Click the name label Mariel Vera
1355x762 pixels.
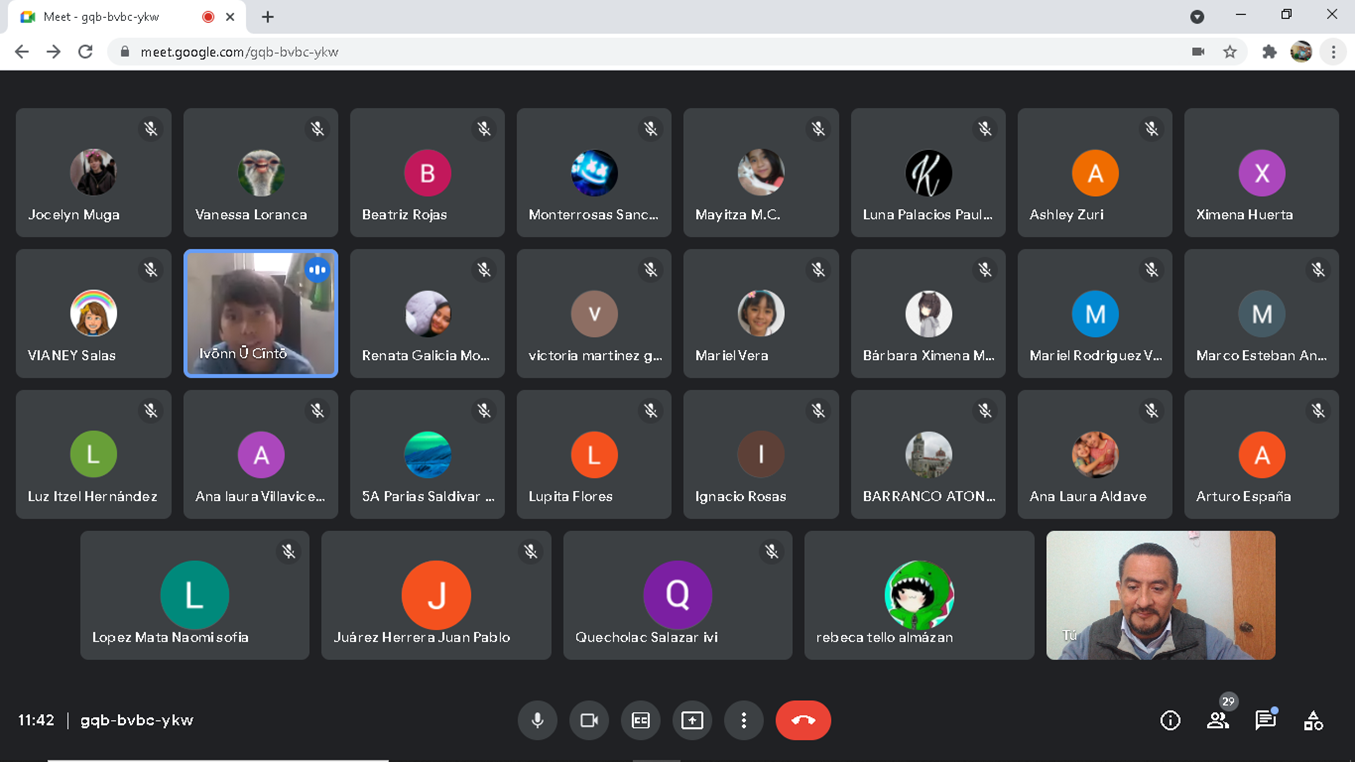[731, 355]
